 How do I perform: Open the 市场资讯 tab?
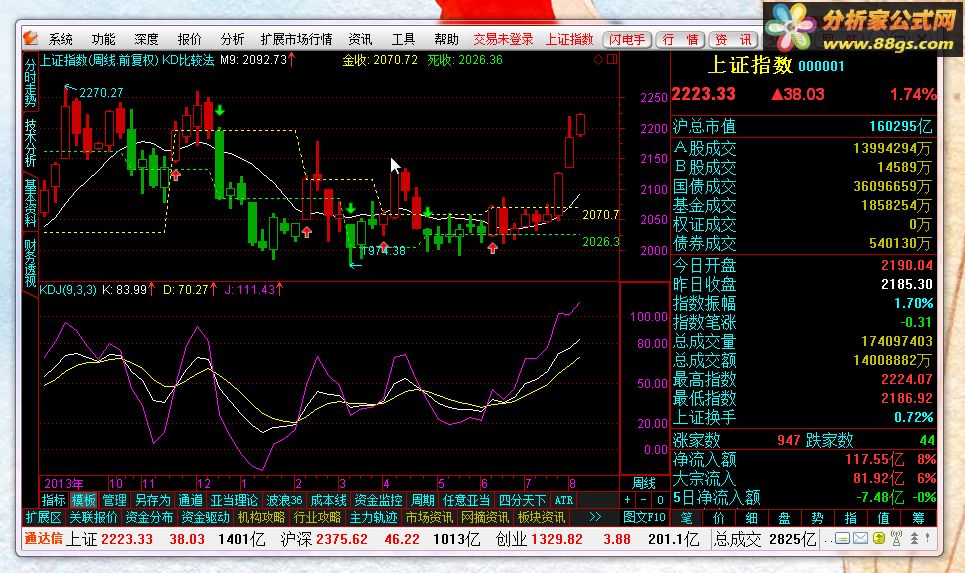pos(429,518)
